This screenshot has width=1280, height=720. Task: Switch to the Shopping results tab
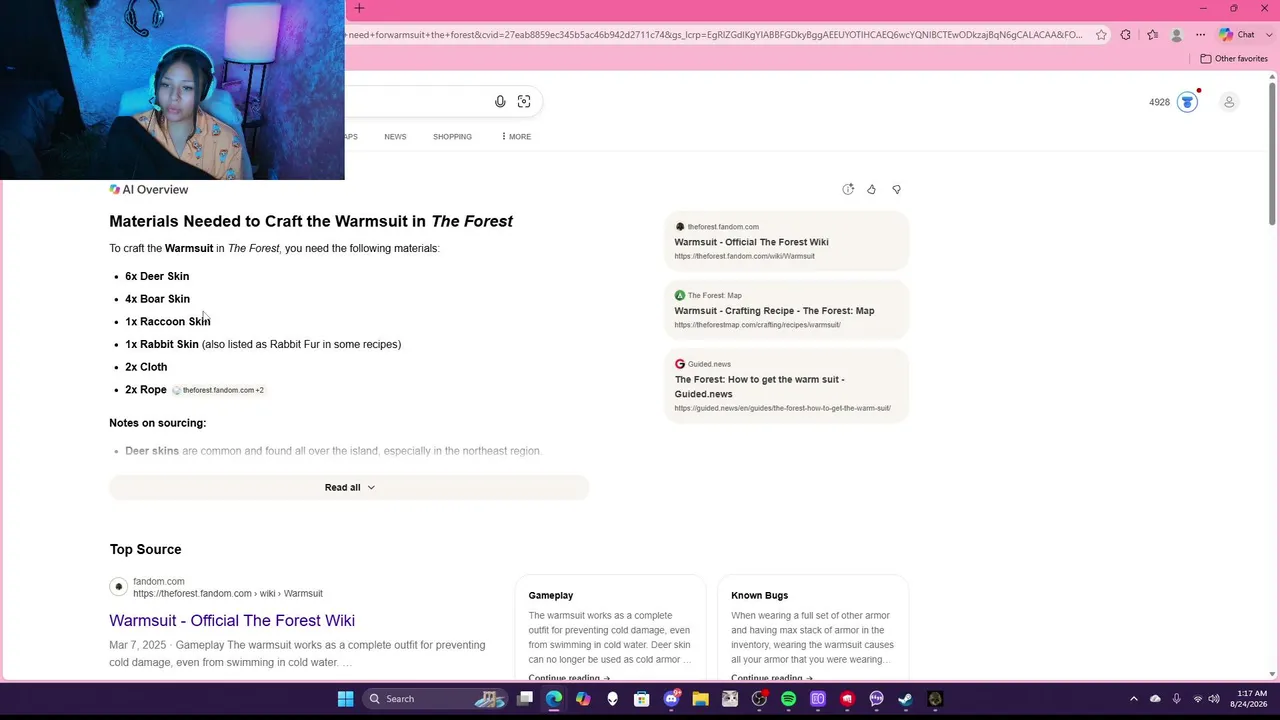coord(452,137)
